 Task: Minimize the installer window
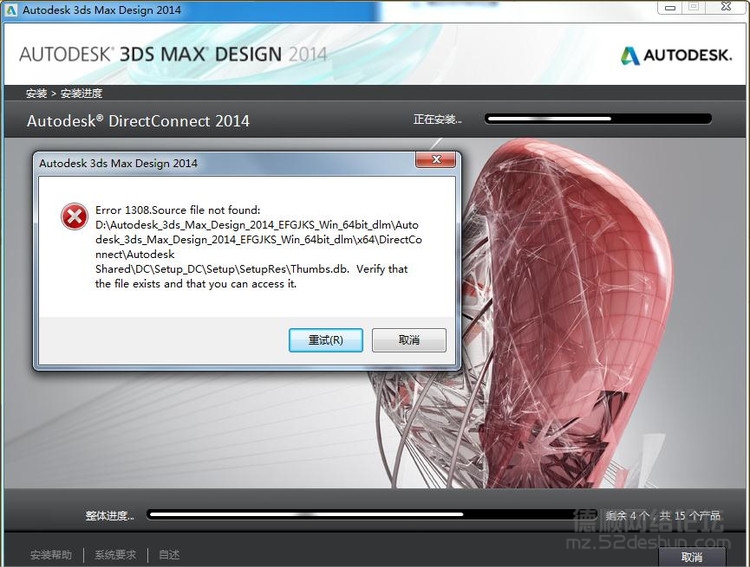[x=670, y=7]
